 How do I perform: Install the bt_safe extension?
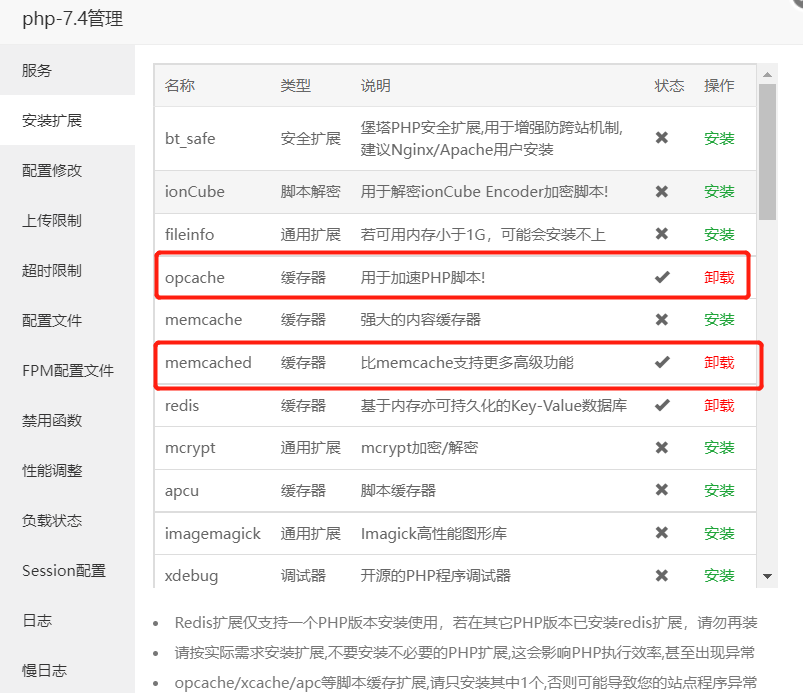click(719, 138)
